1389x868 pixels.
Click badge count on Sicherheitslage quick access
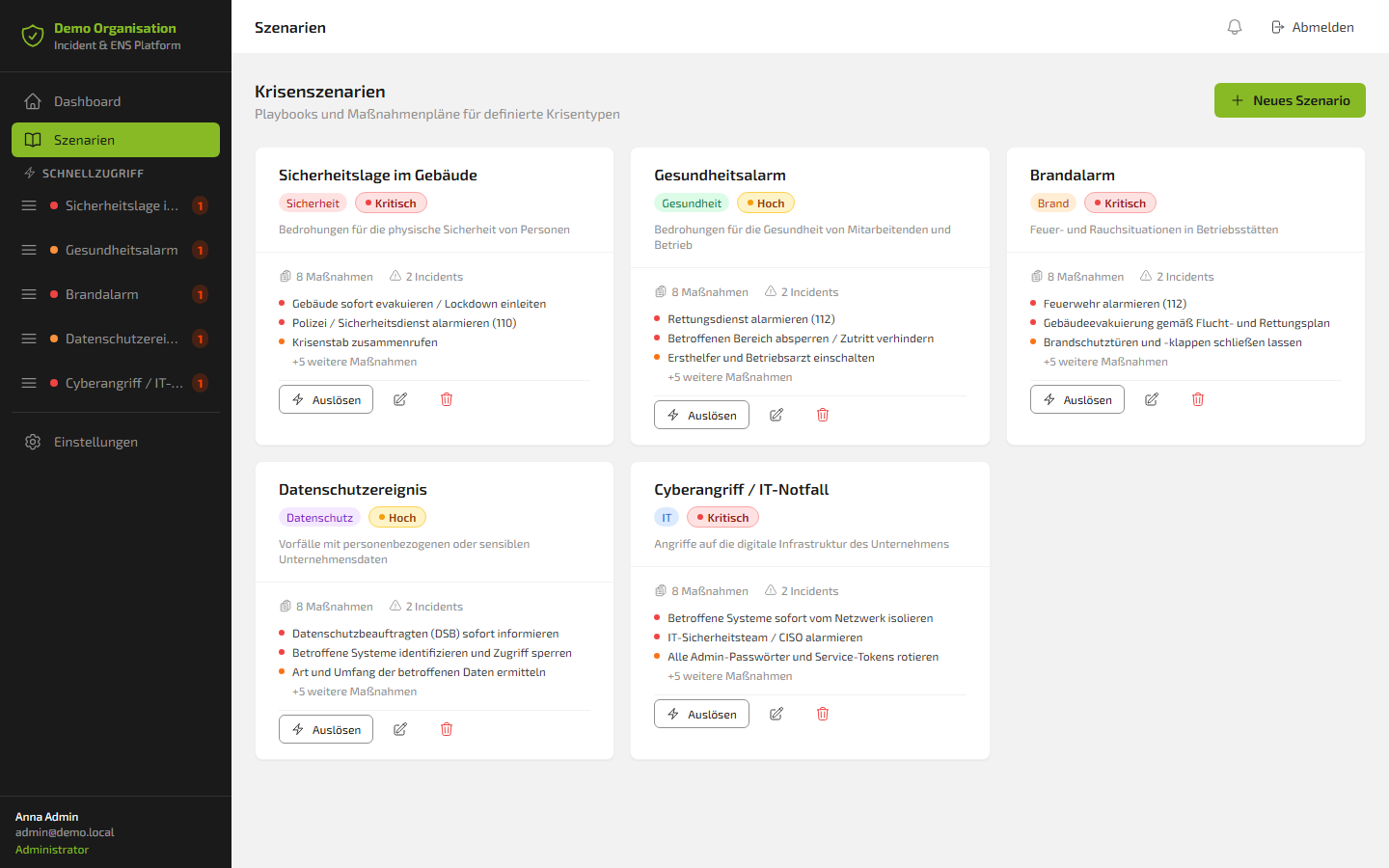[x=200, y=205]
